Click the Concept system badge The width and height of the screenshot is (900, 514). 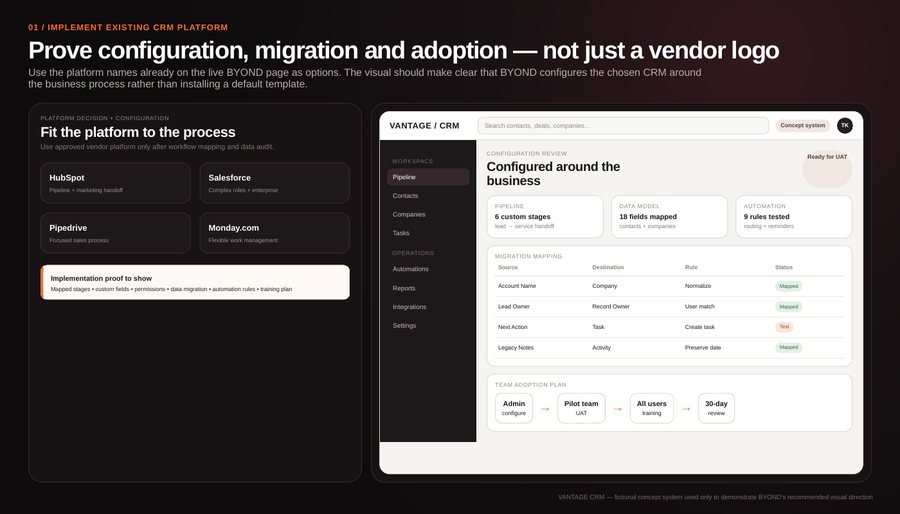tap(802, 125)
